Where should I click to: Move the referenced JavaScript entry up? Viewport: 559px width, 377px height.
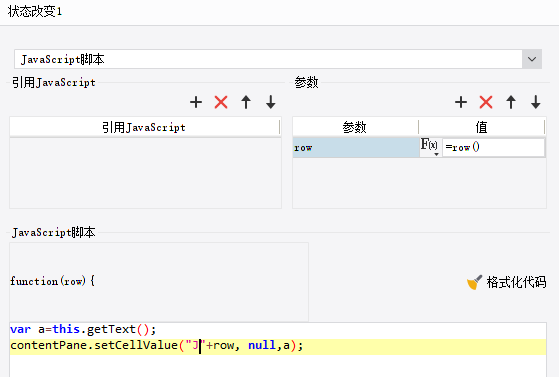coord(246,102)
